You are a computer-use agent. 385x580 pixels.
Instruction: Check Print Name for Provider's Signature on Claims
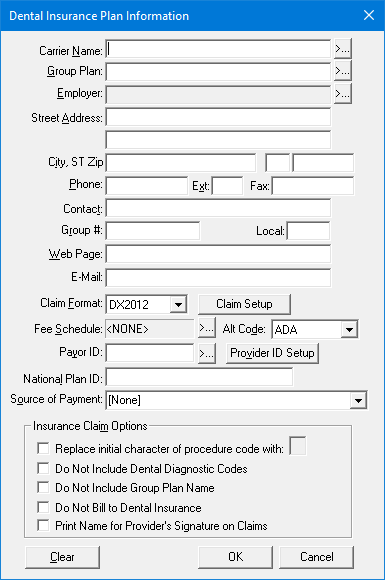(x=43, y=525)
